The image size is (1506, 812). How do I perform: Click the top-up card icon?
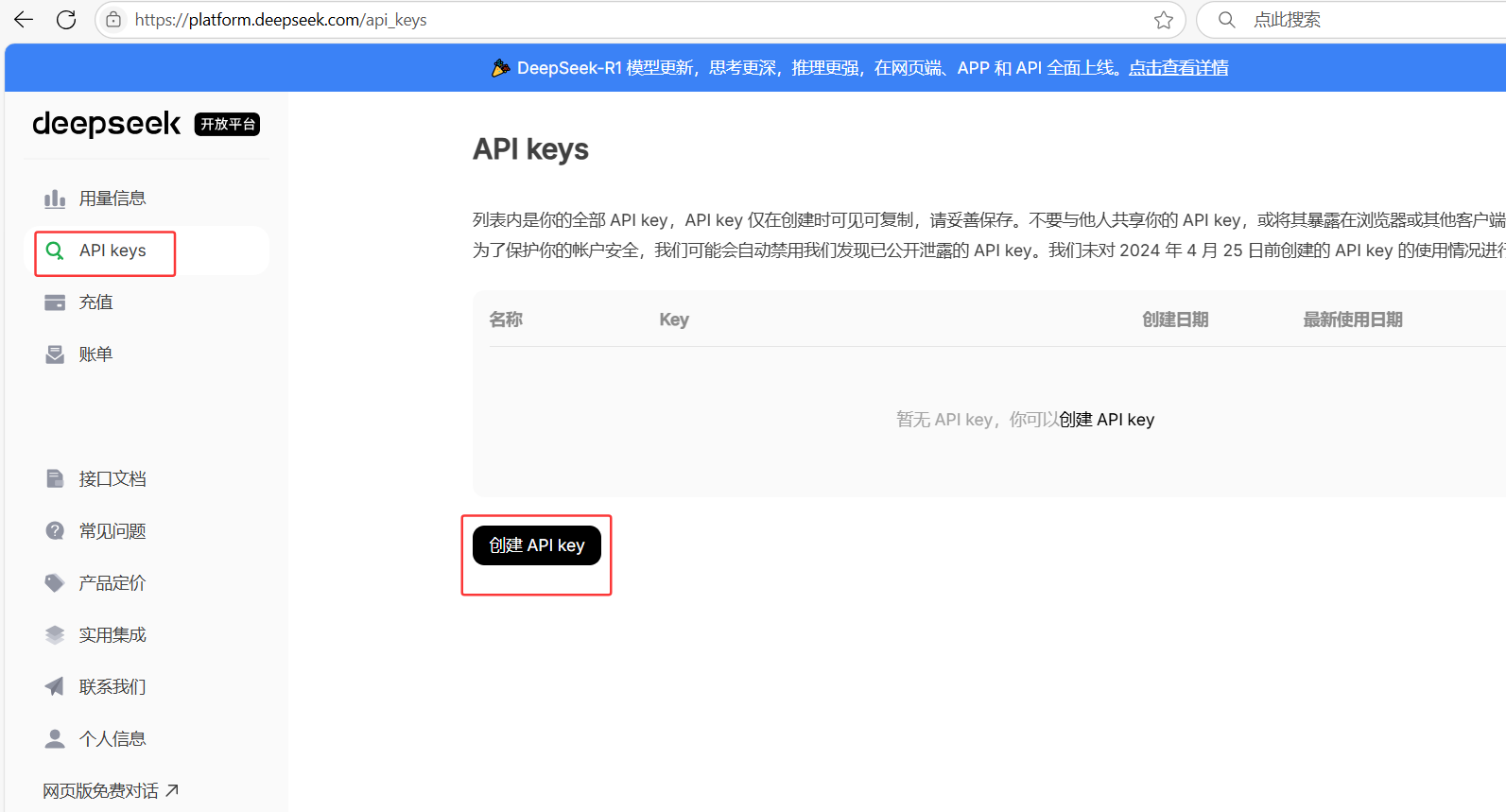pos(55,302)
